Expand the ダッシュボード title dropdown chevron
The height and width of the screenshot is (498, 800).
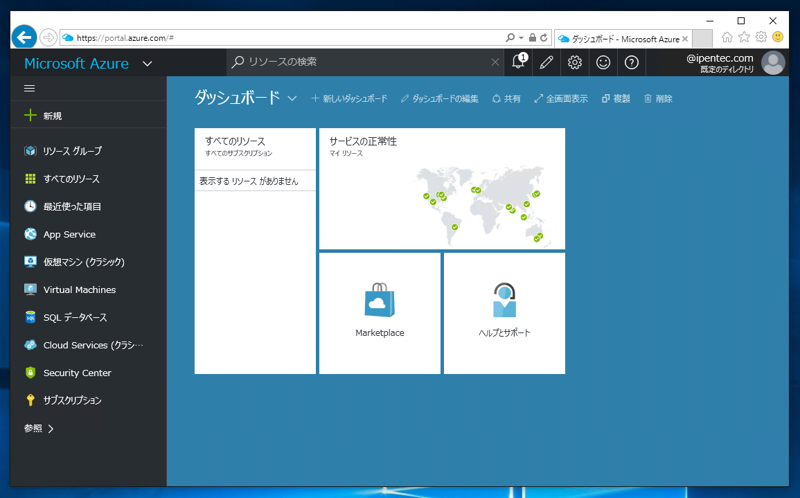pos(292,98)
